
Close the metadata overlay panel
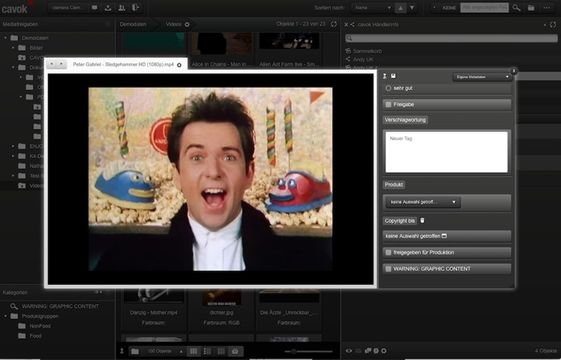[x=514, y=71]
